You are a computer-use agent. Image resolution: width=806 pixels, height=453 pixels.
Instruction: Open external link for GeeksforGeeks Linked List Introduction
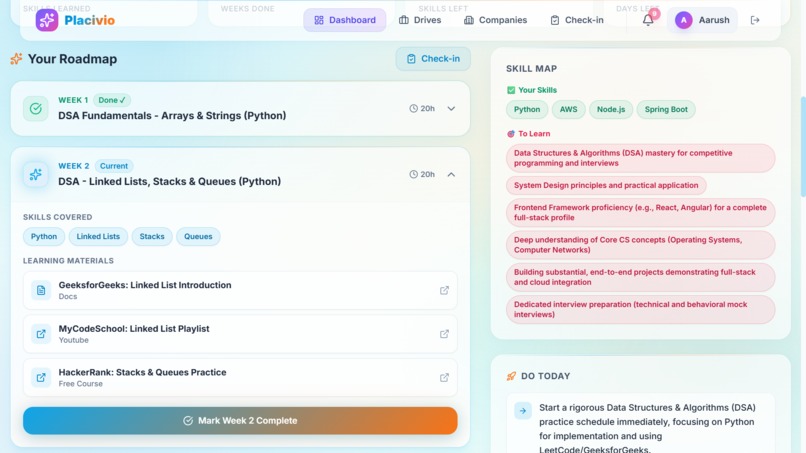pos(444,291)
